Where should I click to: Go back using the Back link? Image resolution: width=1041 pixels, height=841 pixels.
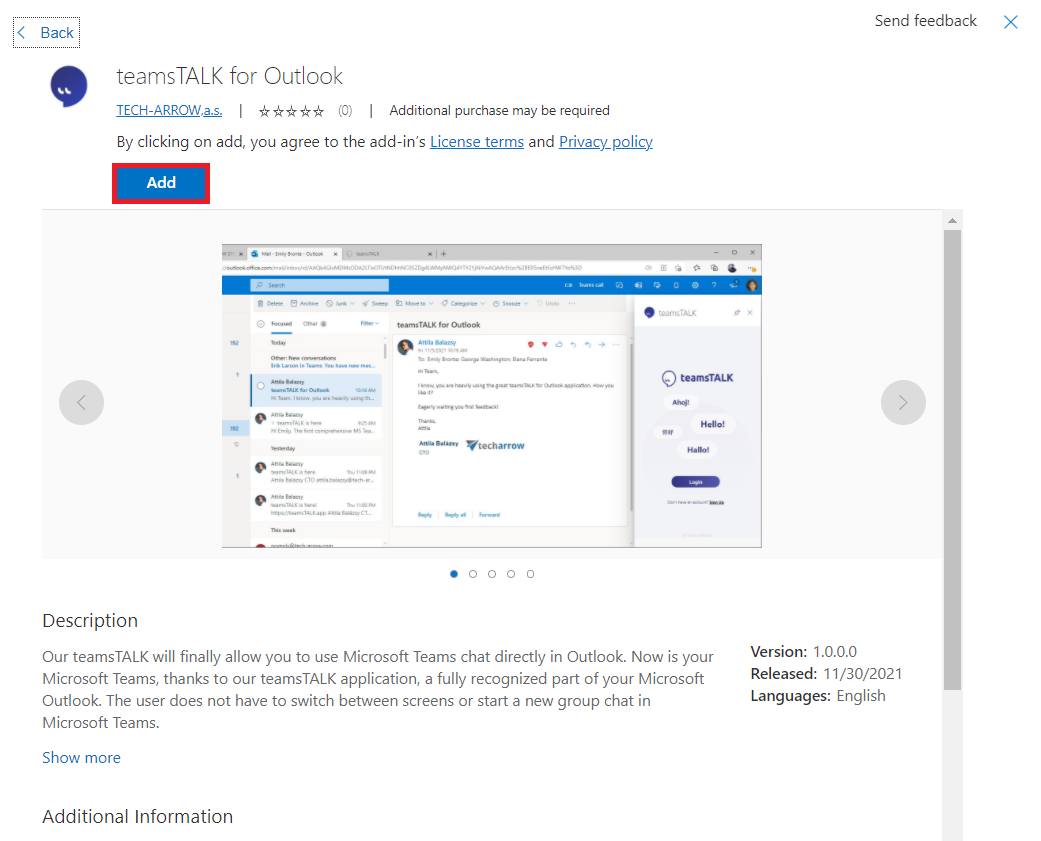tap(46, 33)
